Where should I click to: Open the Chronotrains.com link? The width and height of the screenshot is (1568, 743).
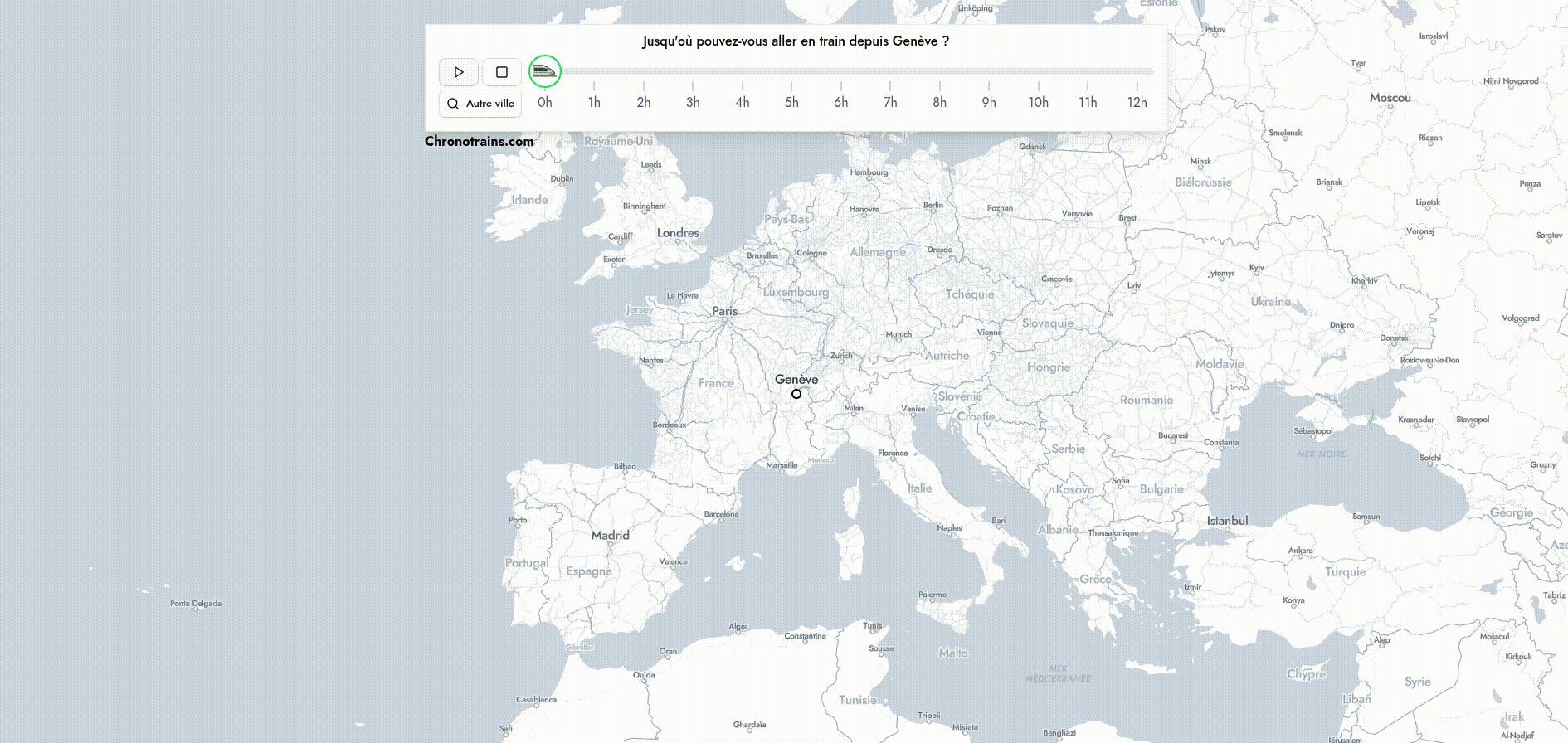tap(479, 141)
